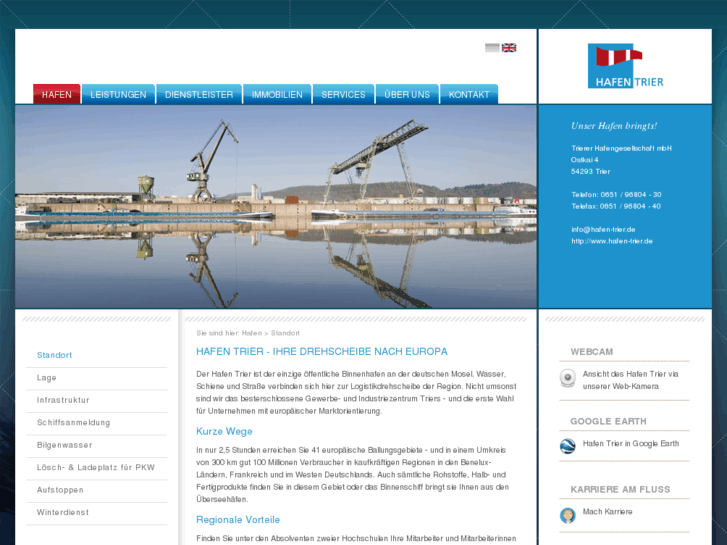Open the Leistungen navigation tab
The width and height of the screenshot is (727, 545).
[118, 94]
